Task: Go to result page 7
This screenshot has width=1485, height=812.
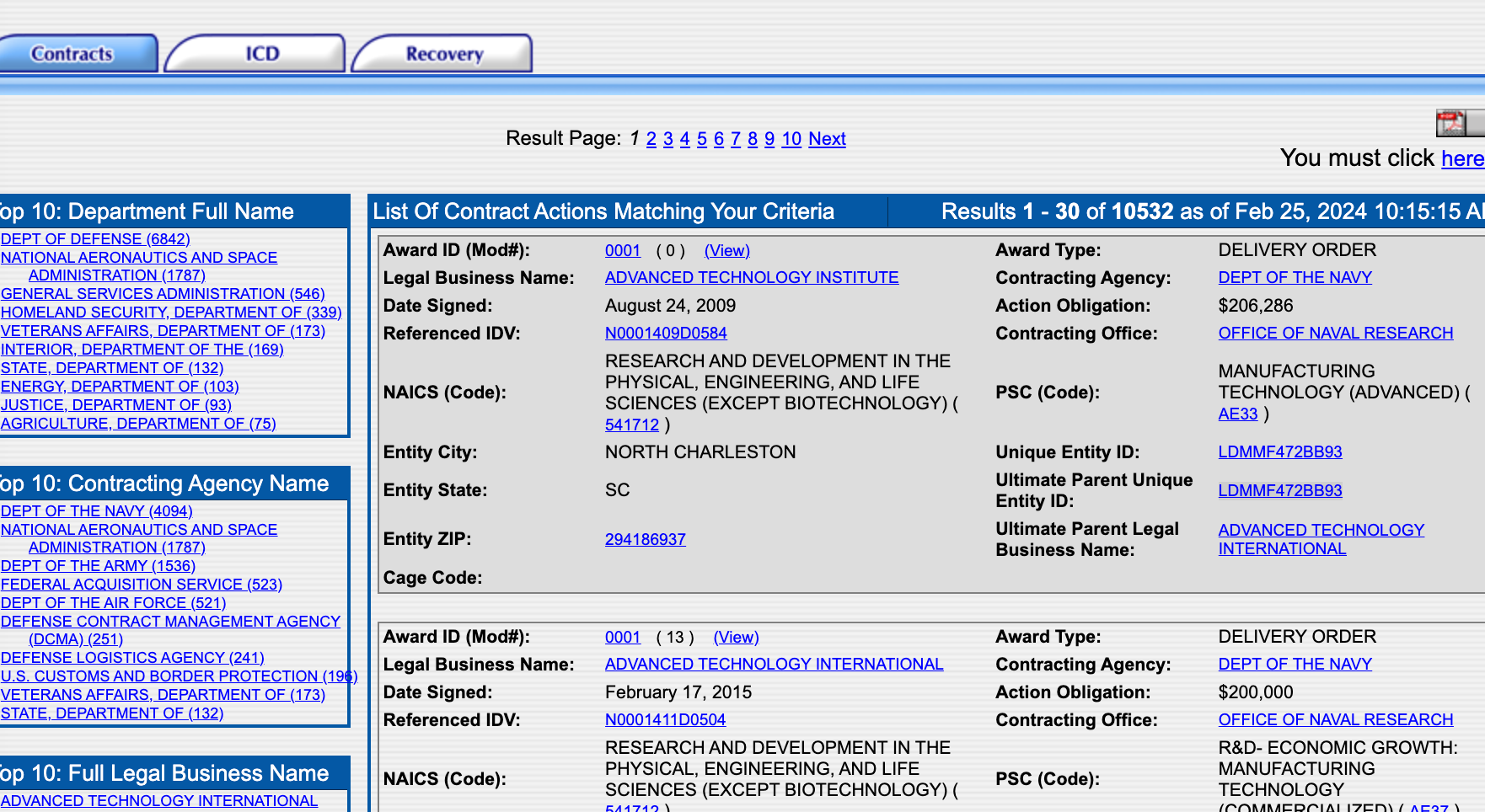Action: pos(736,139)
